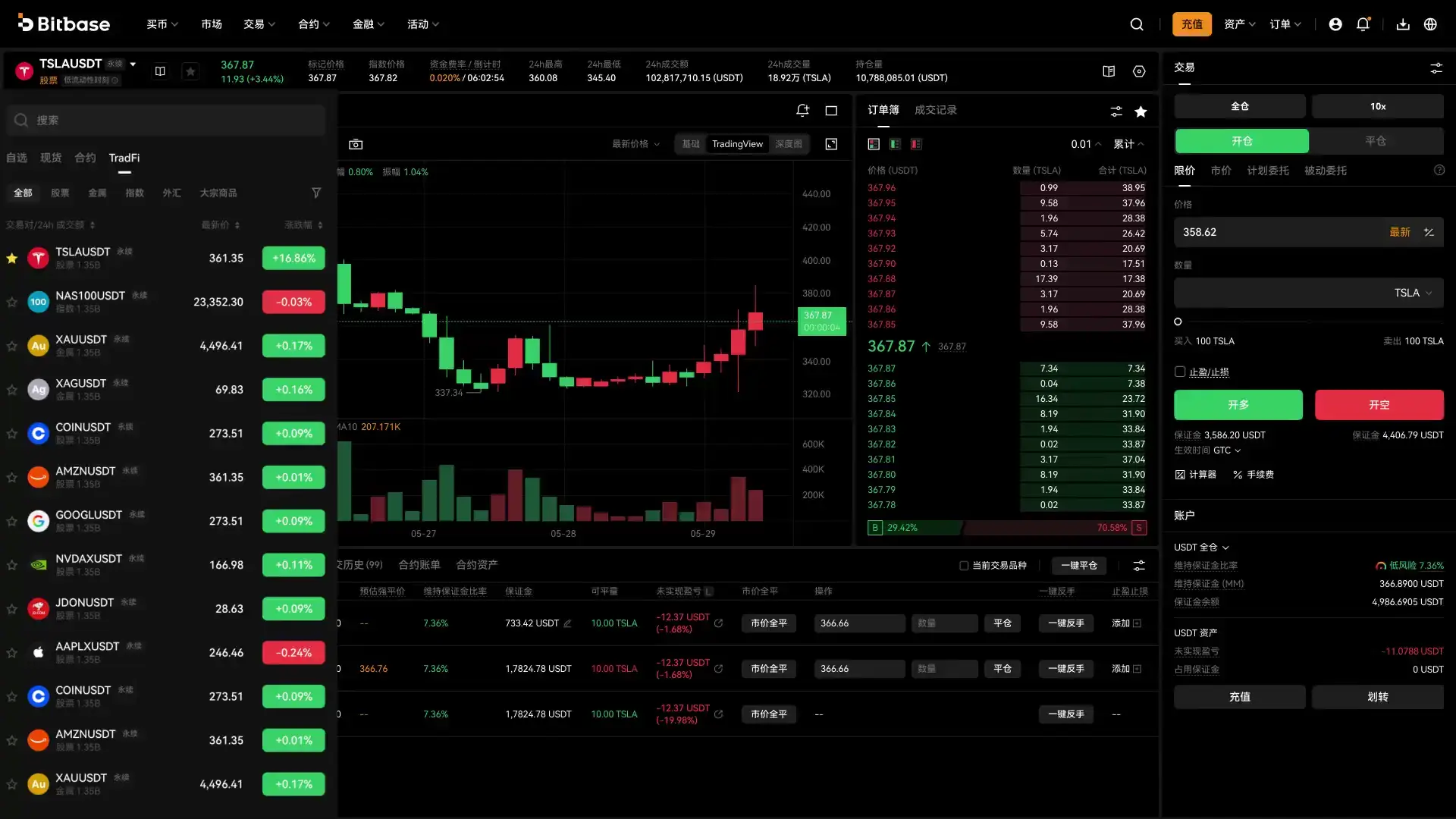Click the pencil edit icon beside 733.42 USDT
Viewport: 1456px width, 819px height.
coord(567,623)
